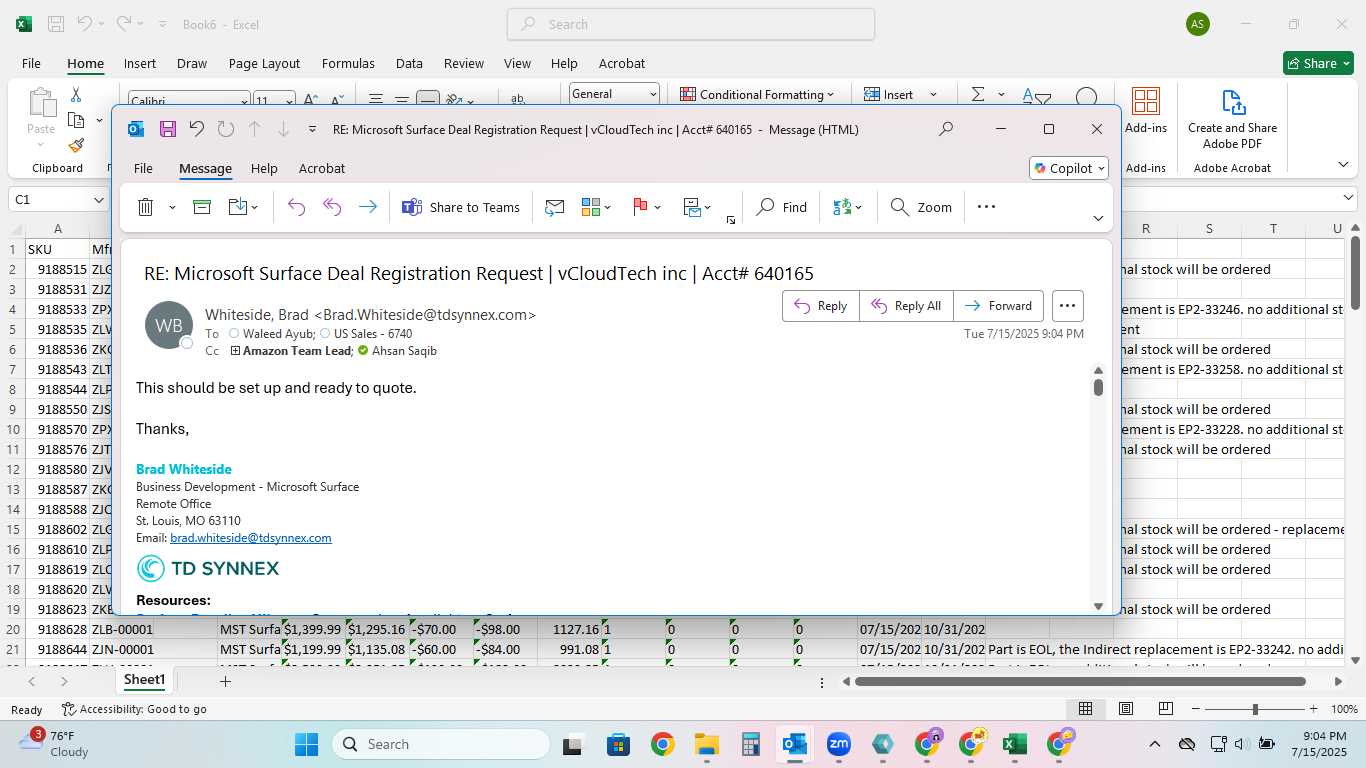
Task: Click the Share button in Excel
Action: pos(1318,63)
